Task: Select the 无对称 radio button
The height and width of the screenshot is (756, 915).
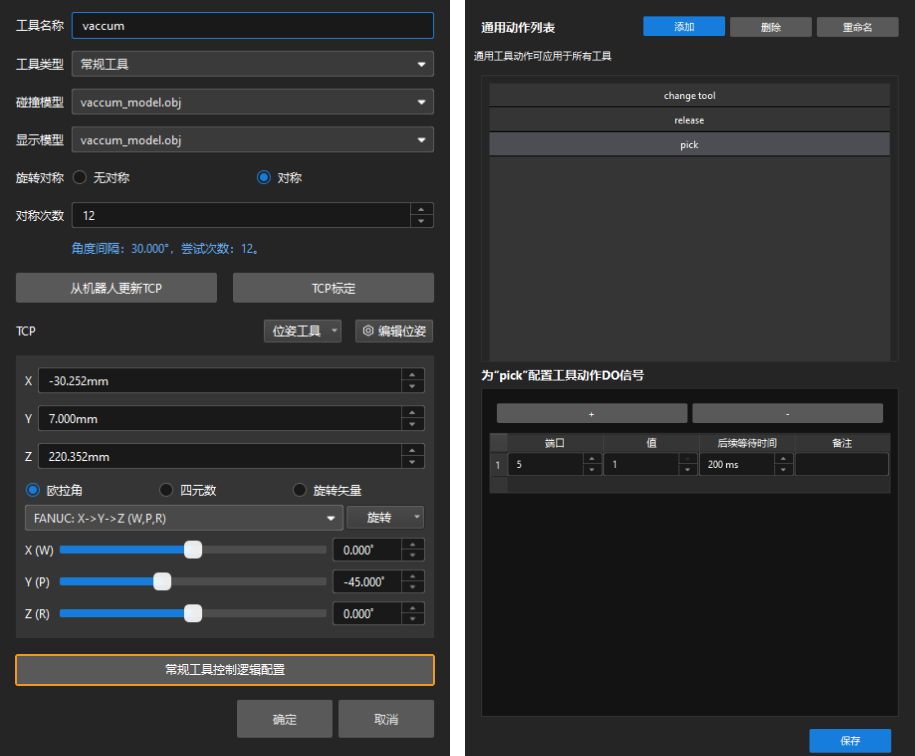Action: [83, 178]
